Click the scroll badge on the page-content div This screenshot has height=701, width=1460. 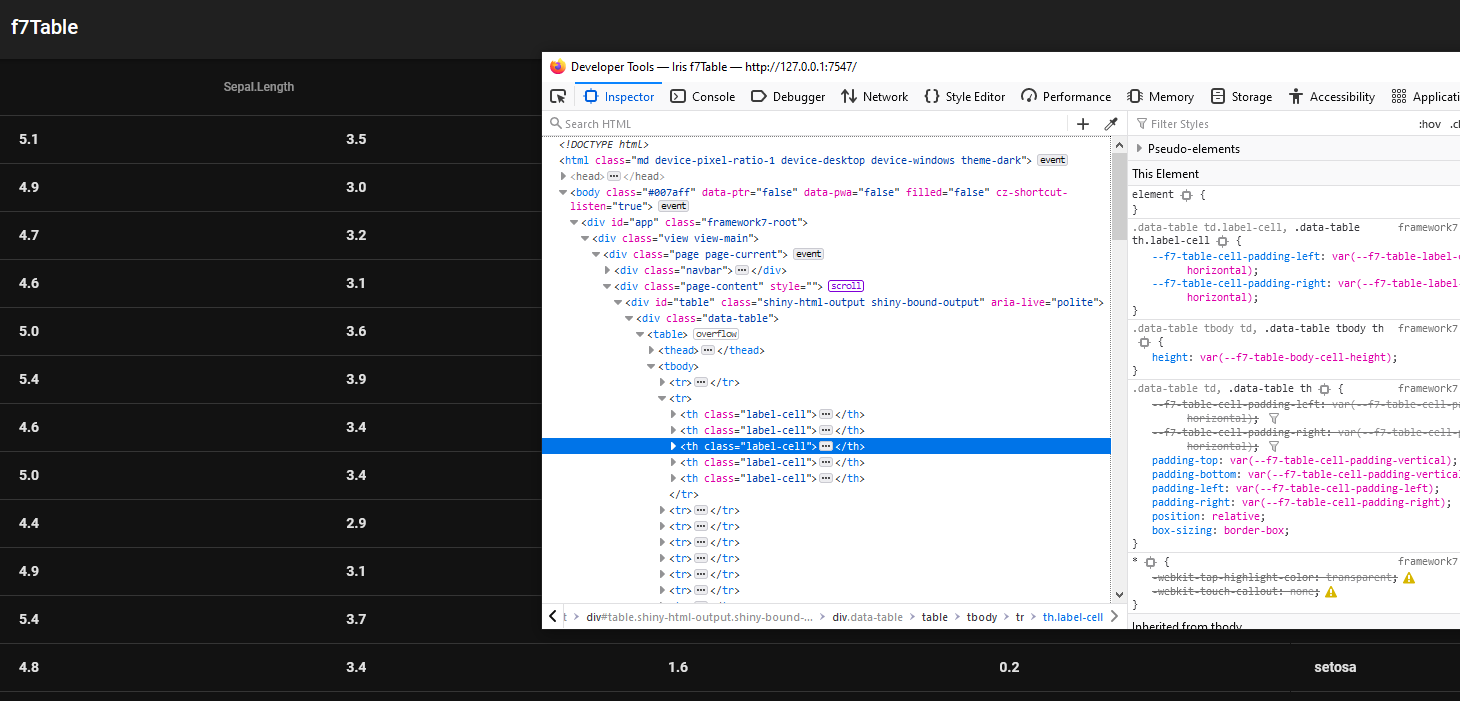tap(846, 285)
